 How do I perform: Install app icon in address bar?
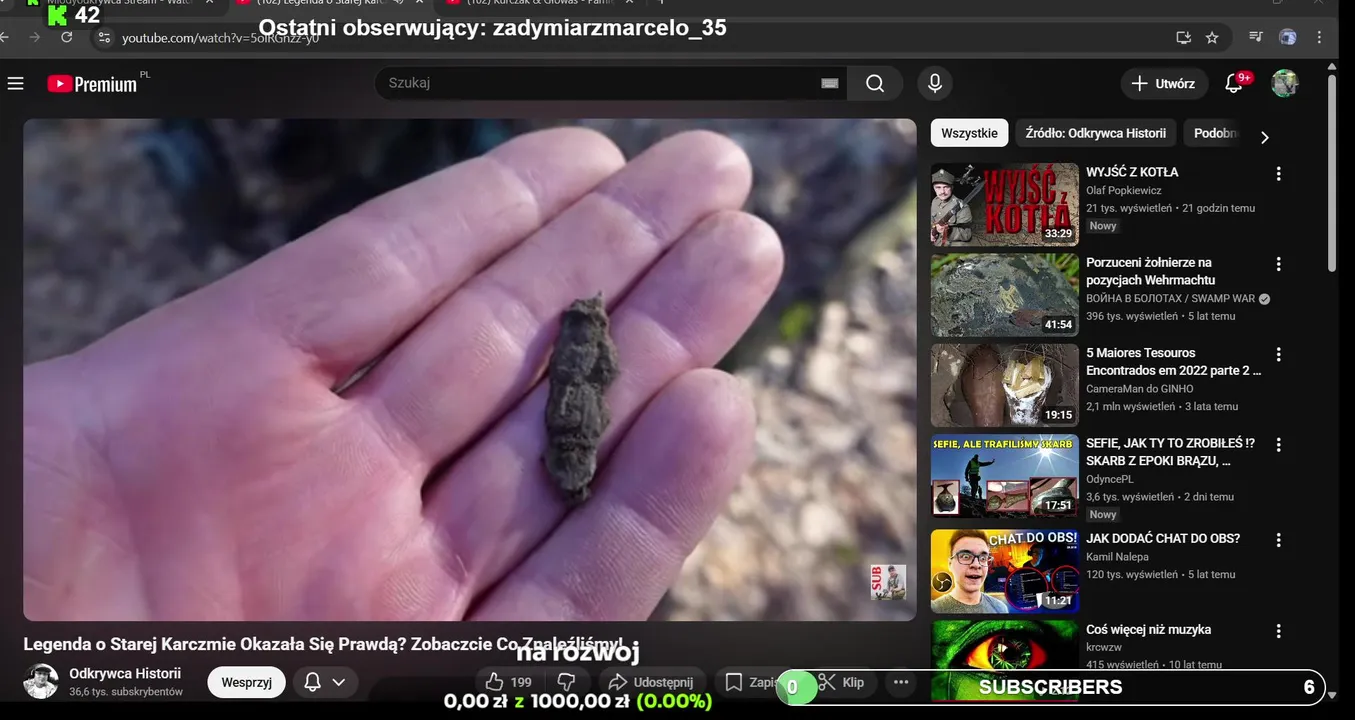[x=1183, y=37]
